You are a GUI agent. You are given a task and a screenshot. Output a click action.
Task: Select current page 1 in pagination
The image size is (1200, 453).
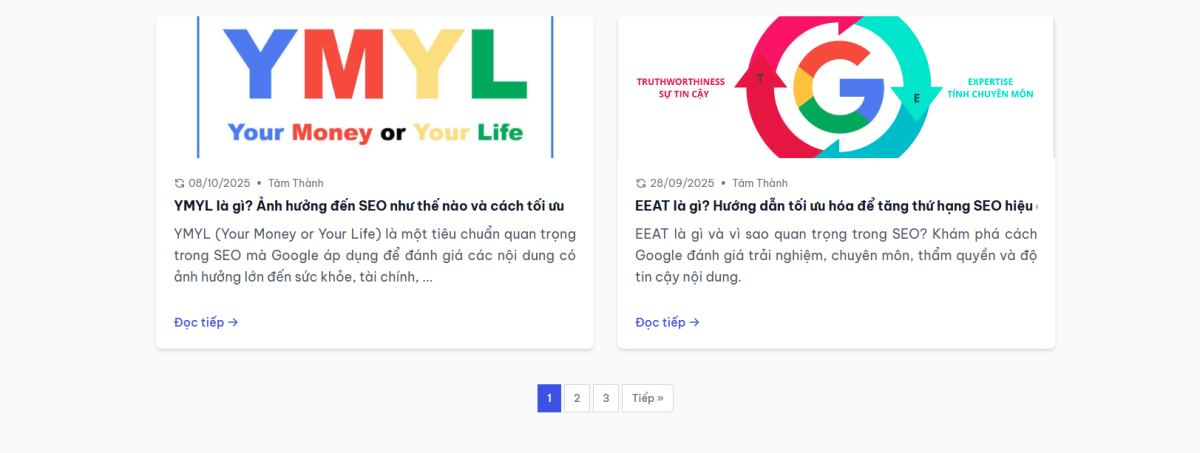(x=549, y=398)
